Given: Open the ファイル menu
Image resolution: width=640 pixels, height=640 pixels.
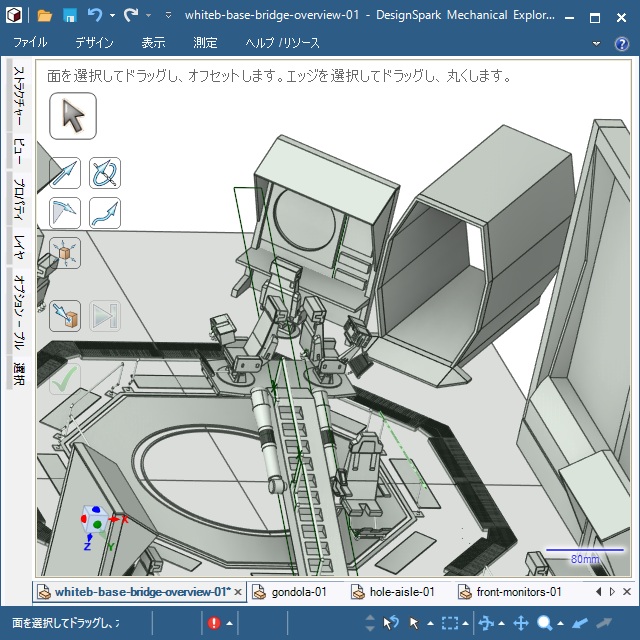Looking at the screenshot, I should click(x=30, y=42).
